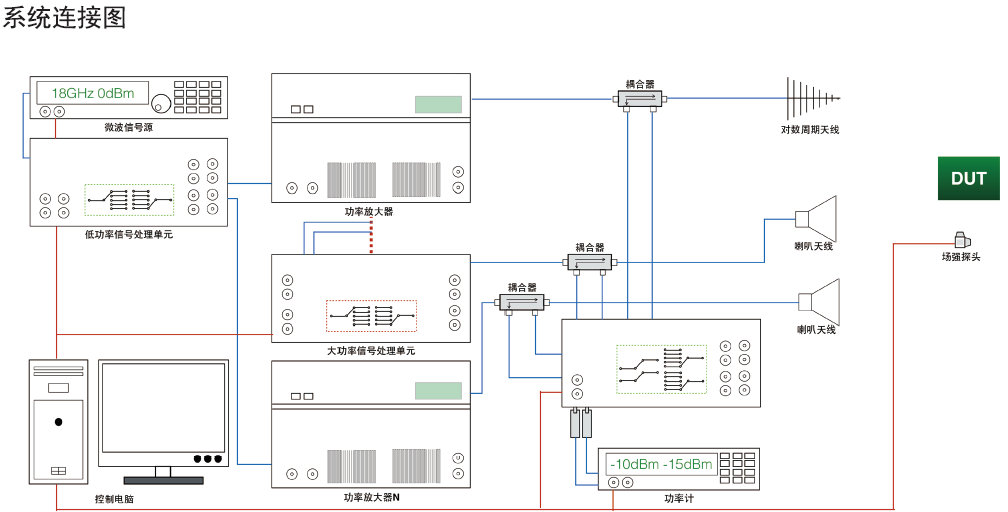
Task: Click the control computer tower case
Action: [58, 422]
